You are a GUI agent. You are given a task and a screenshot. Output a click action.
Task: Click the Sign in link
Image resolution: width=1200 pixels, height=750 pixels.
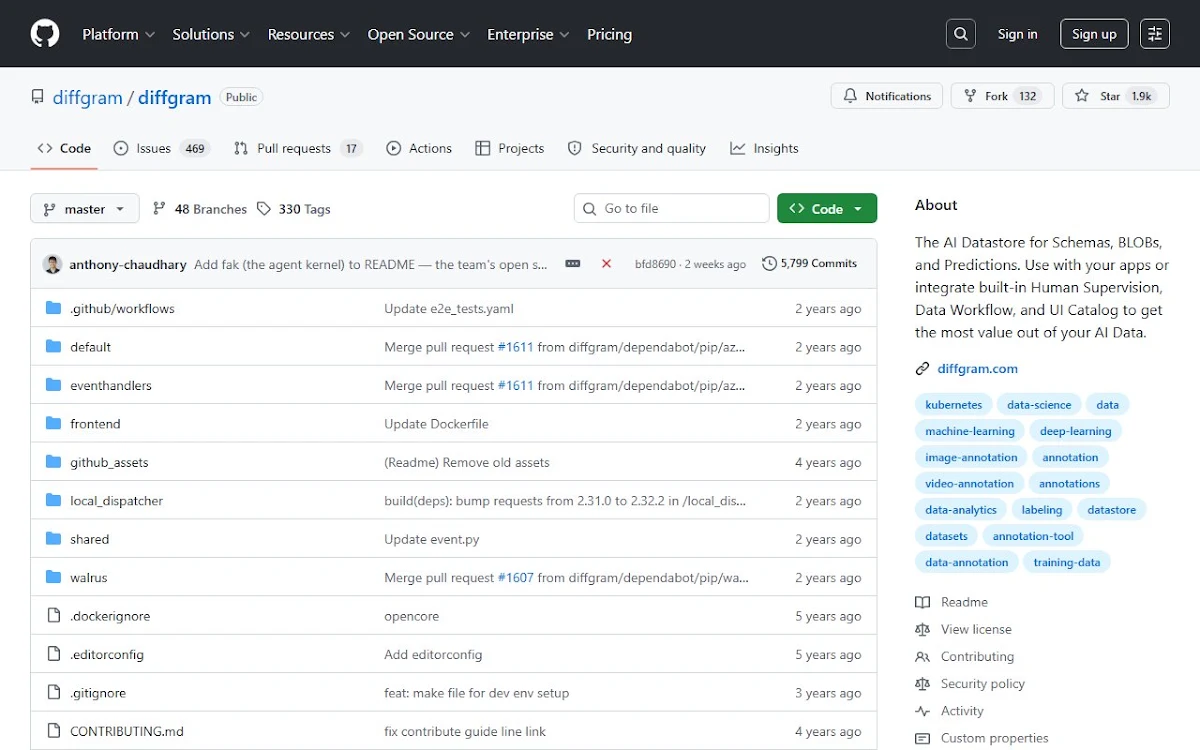pos(1017,34)
